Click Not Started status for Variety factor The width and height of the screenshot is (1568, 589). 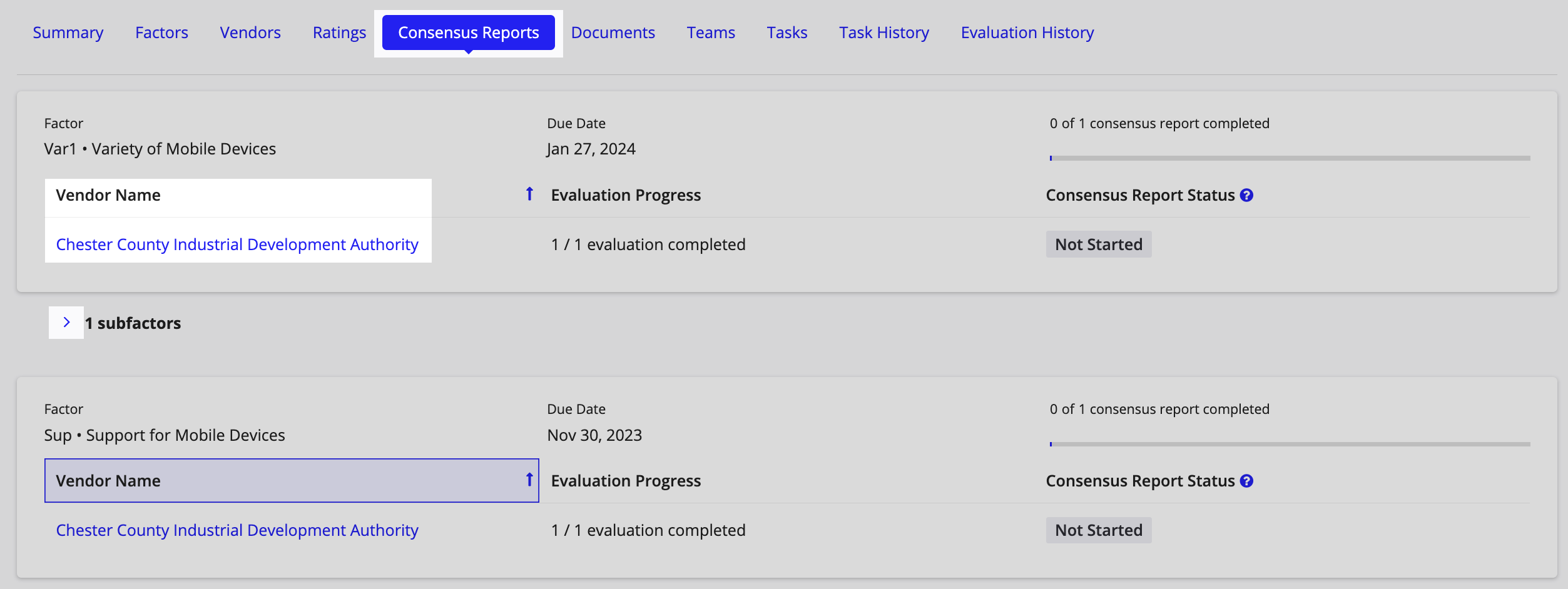coord(1099,244)
